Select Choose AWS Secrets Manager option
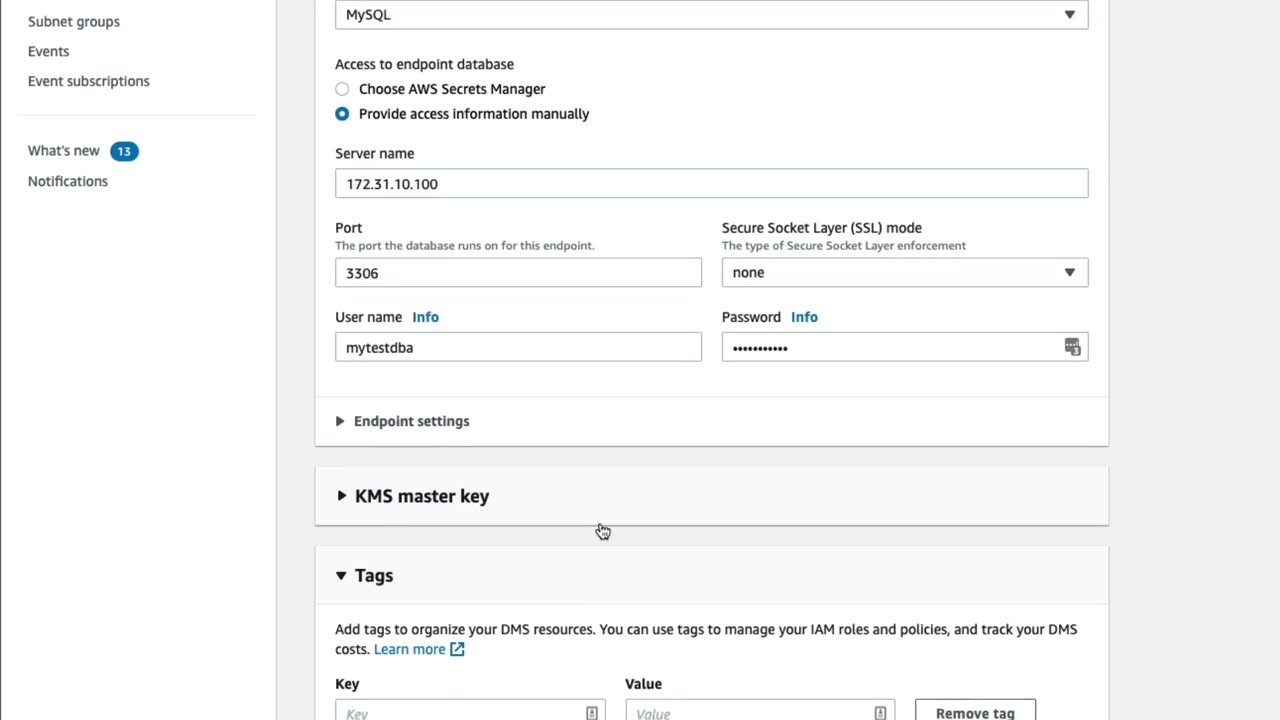The height and width of the screenshot is (720, 1280). pos(342,89)
